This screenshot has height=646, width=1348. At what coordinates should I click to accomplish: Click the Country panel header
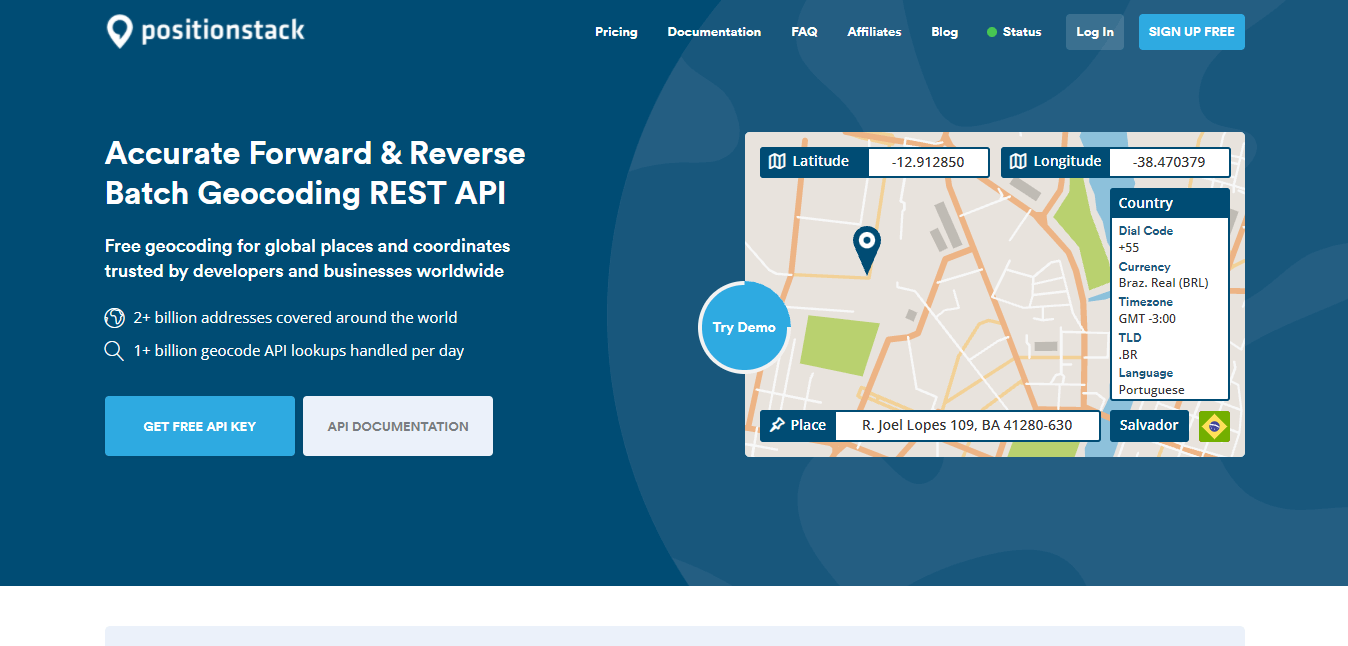[1169, 203]
